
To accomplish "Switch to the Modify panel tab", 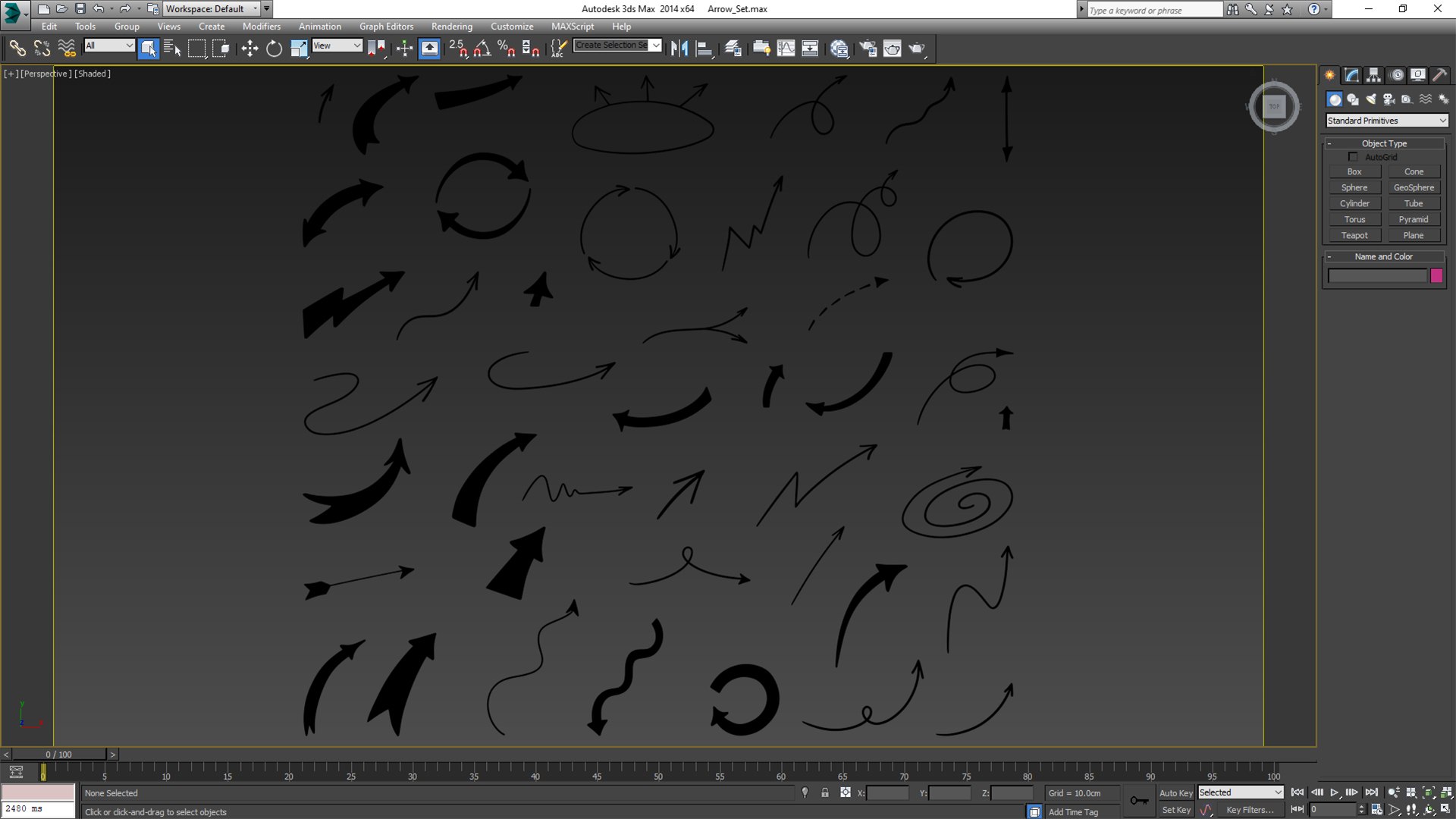I will (1351, 75).
